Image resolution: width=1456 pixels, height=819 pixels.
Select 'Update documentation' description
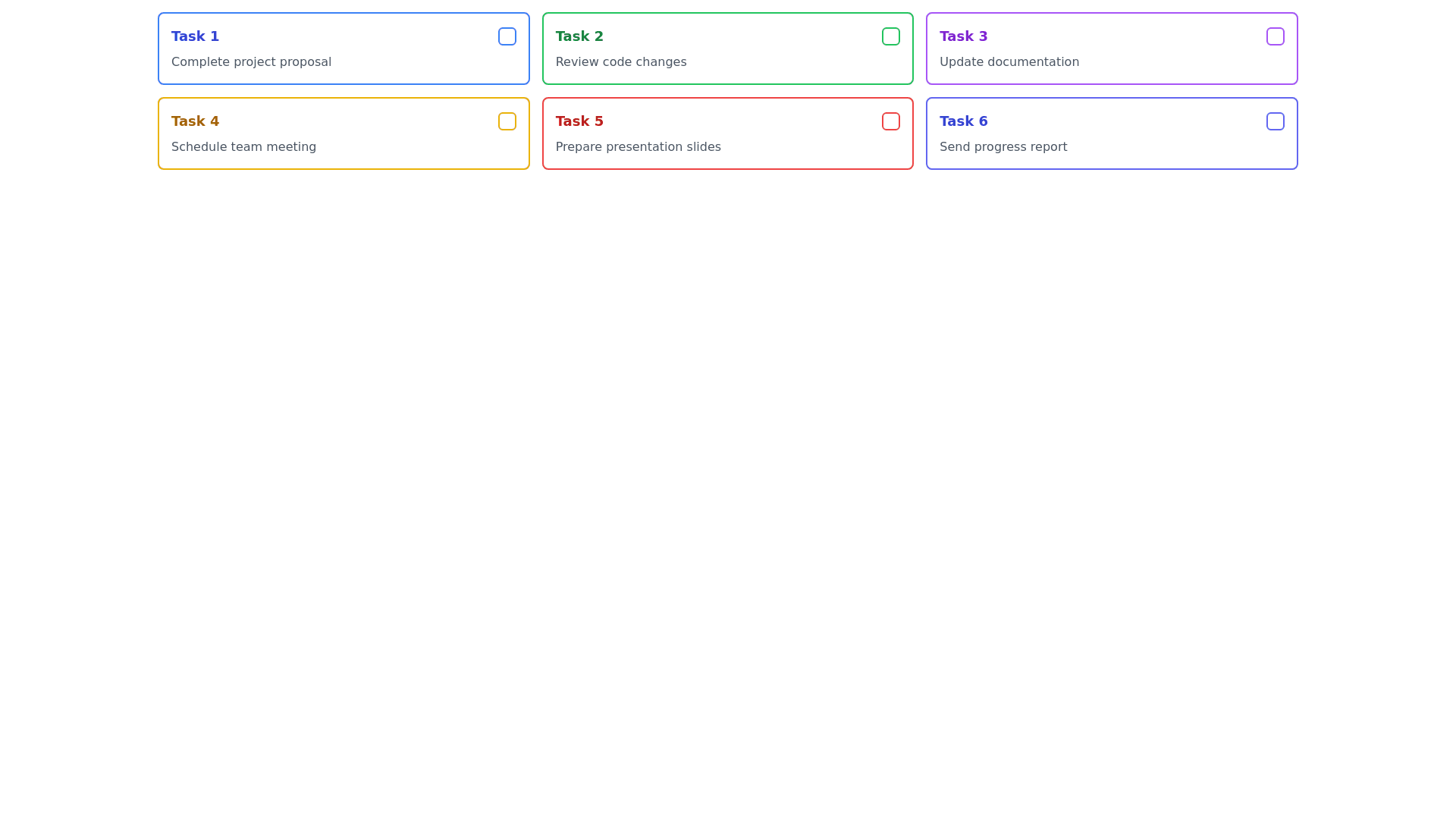(1009, 62)
